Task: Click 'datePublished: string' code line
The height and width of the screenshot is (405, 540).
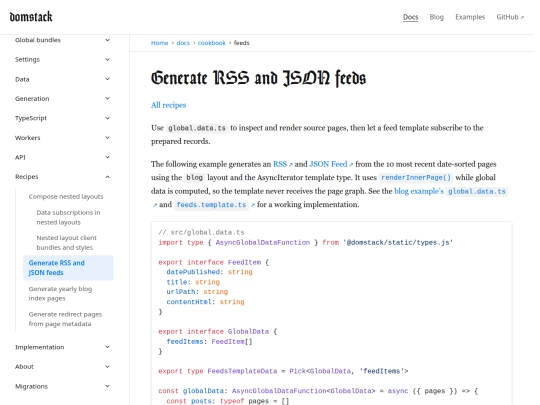Action: [x=209, y=272]
